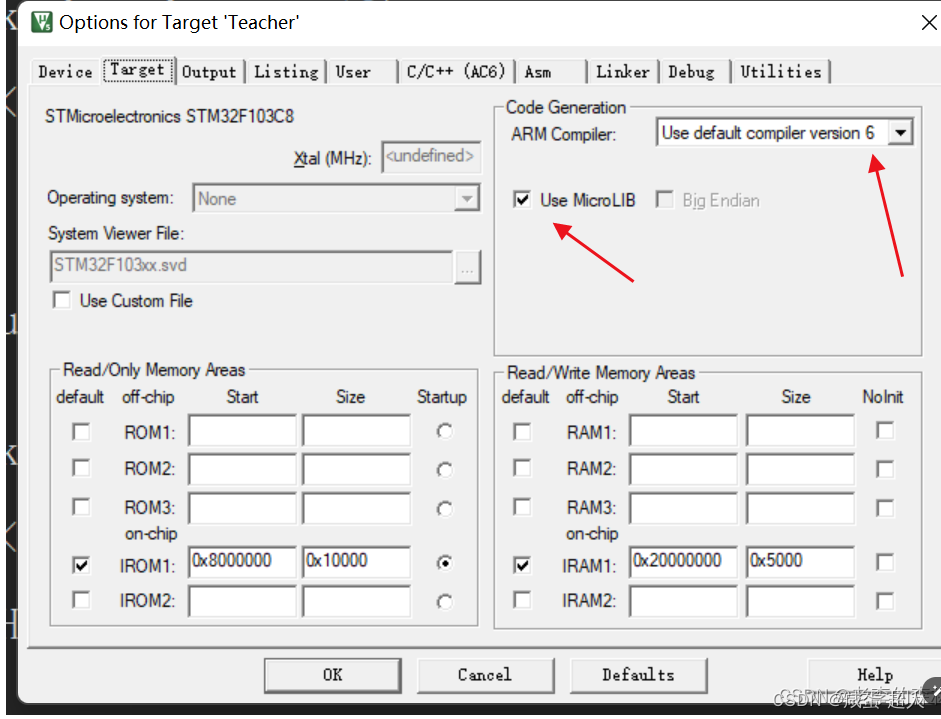941x719 pixels.
Task: Select the Target tab
Action: click(138, 70)
